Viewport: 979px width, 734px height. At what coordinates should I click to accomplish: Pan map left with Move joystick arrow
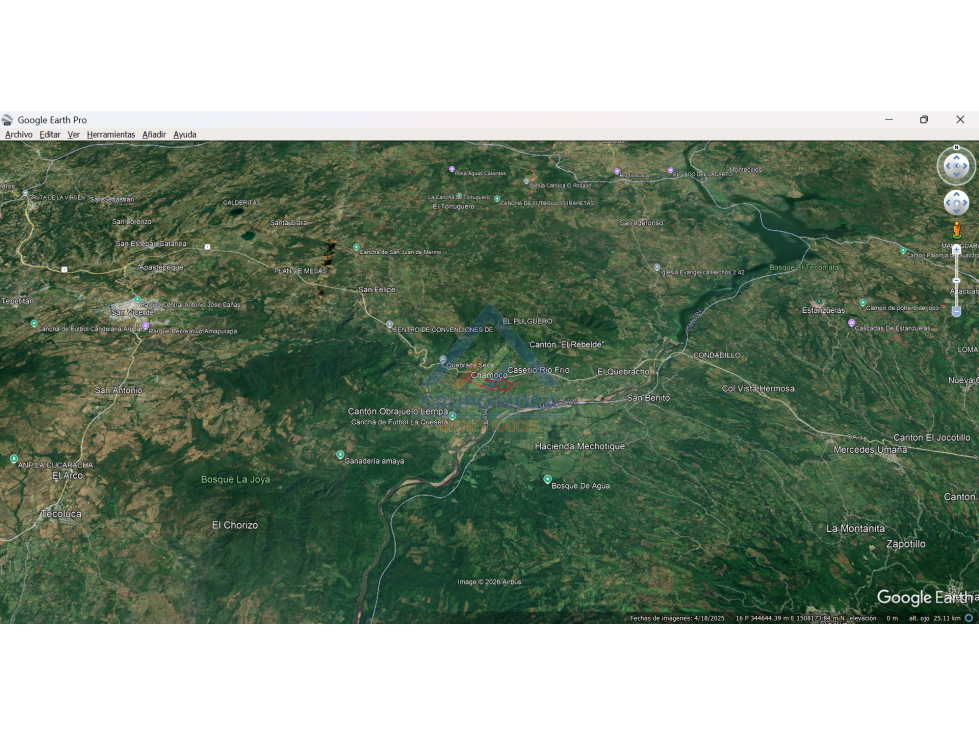(948, 203)
